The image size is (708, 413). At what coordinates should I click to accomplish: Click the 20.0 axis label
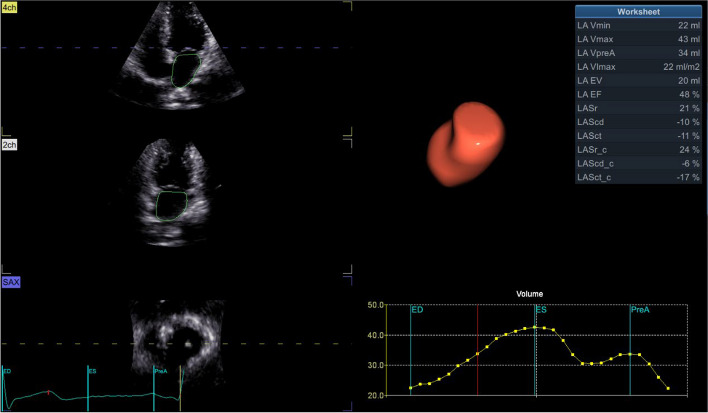[376, 395]
